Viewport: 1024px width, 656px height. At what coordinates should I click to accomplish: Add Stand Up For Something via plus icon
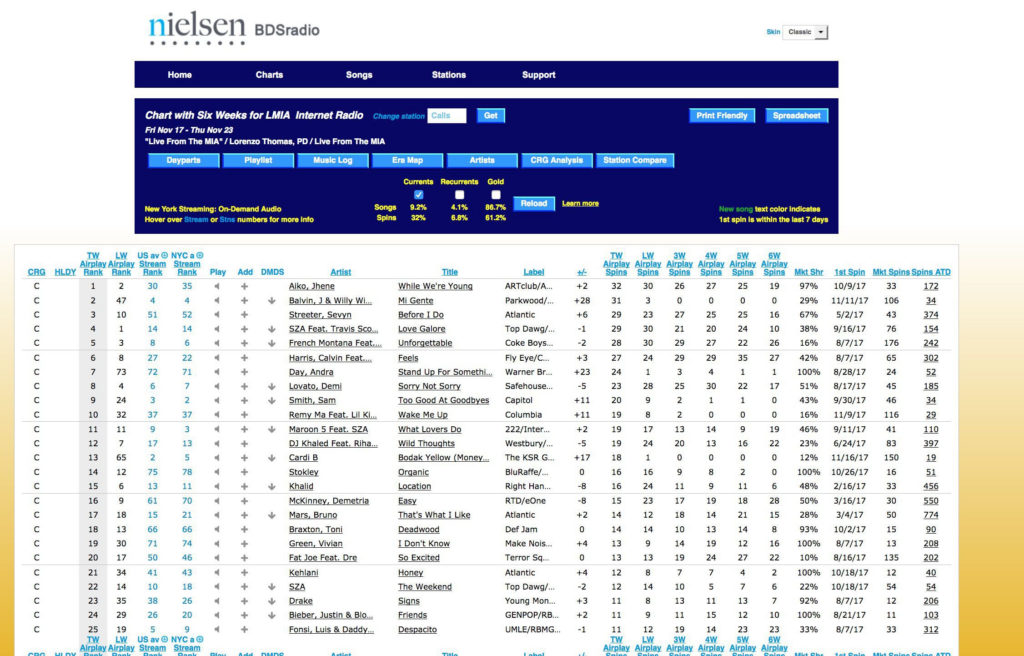[x=244, y=372]
